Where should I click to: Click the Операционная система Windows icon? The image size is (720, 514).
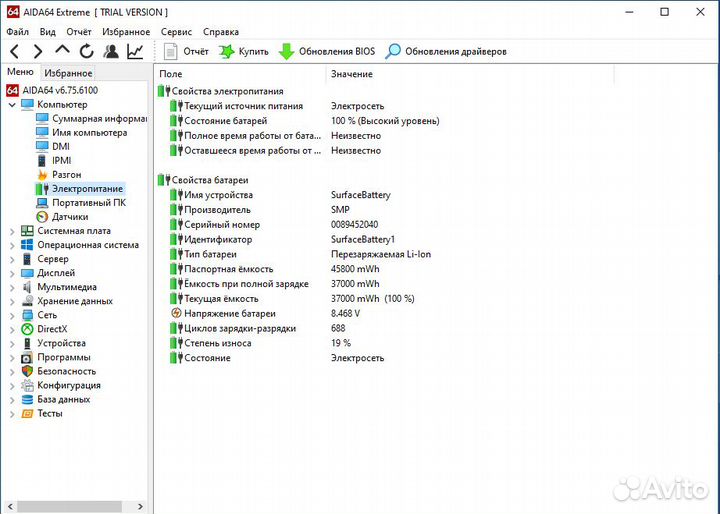[x=27, y=245]
